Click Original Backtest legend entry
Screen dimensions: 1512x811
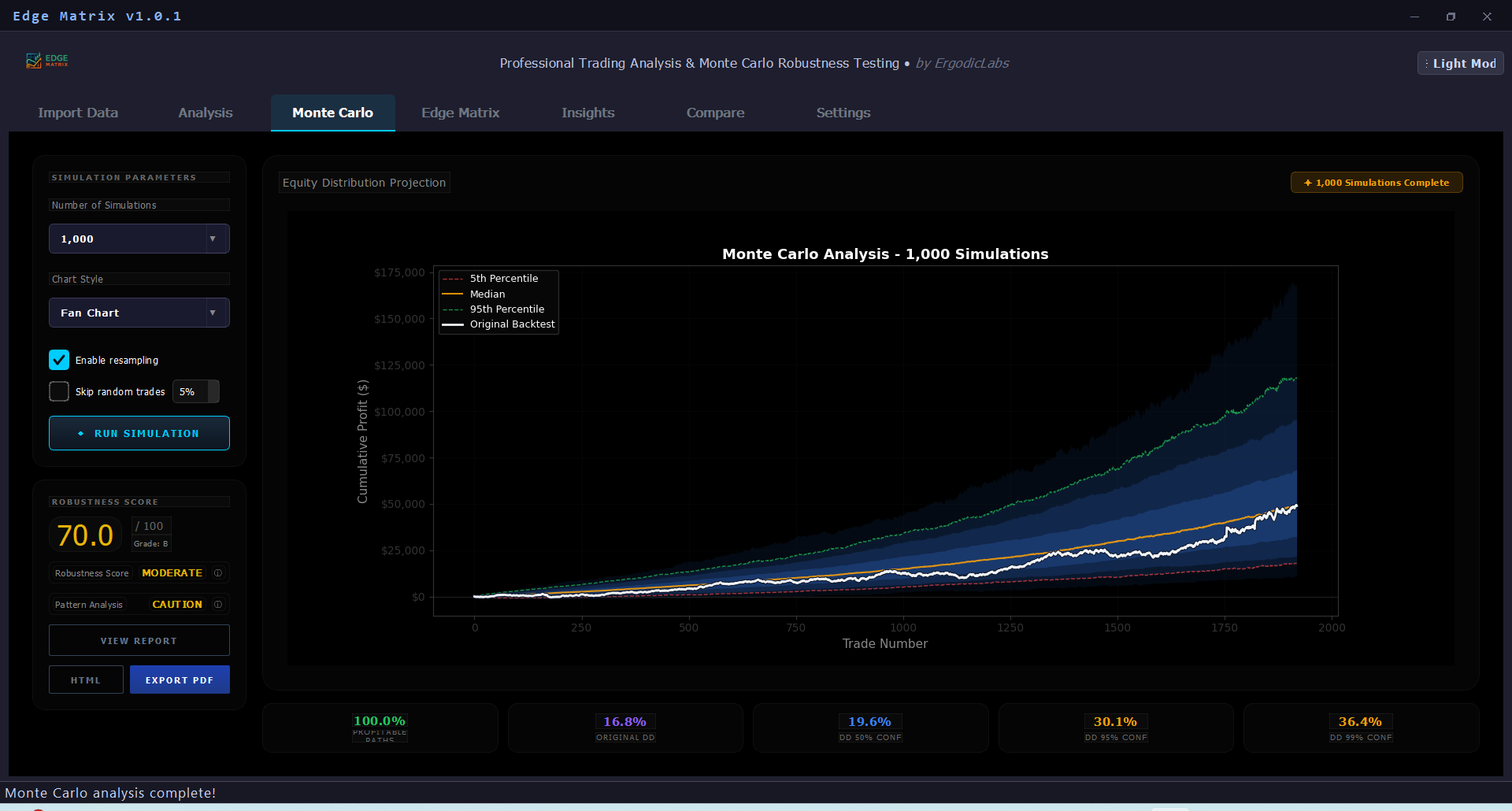(498, 324)
